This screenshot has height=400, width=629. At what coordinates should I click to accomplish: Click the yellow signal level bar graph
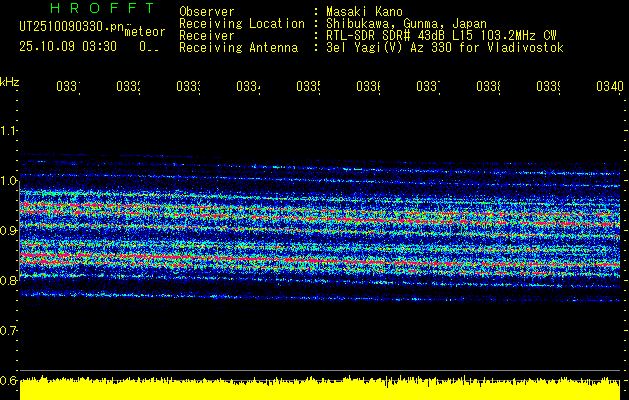(x=320, y=388)
